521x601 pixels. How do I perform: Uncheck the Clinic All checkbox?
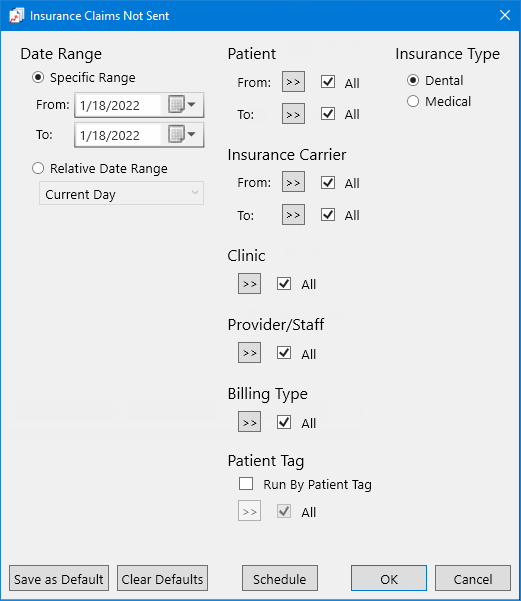(x=284, y=284)
